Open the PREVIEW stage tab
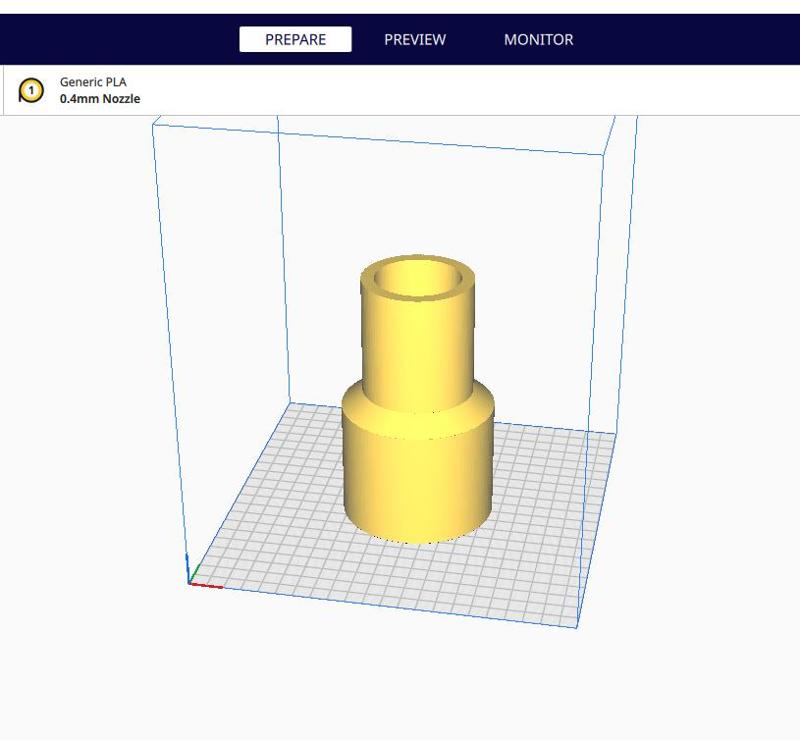 pos(415,39)
